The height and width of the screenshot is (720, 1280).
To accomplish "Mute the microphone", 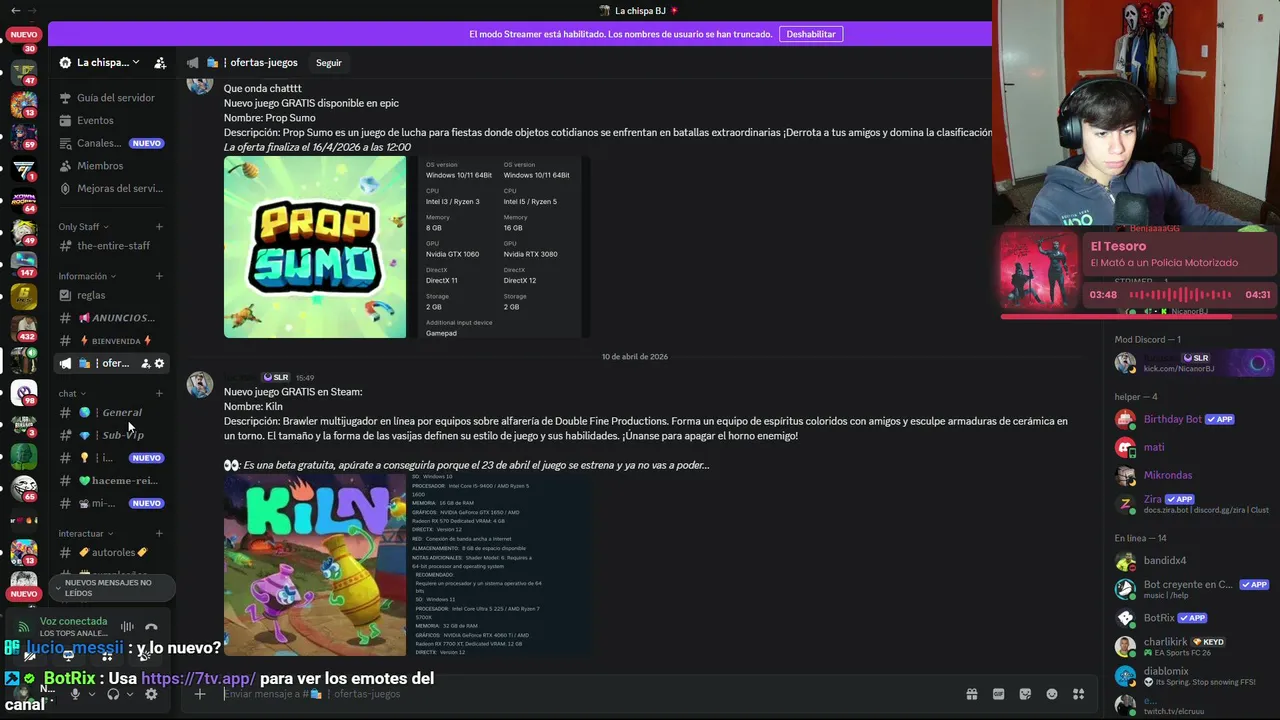I will [x=75, y=694].
